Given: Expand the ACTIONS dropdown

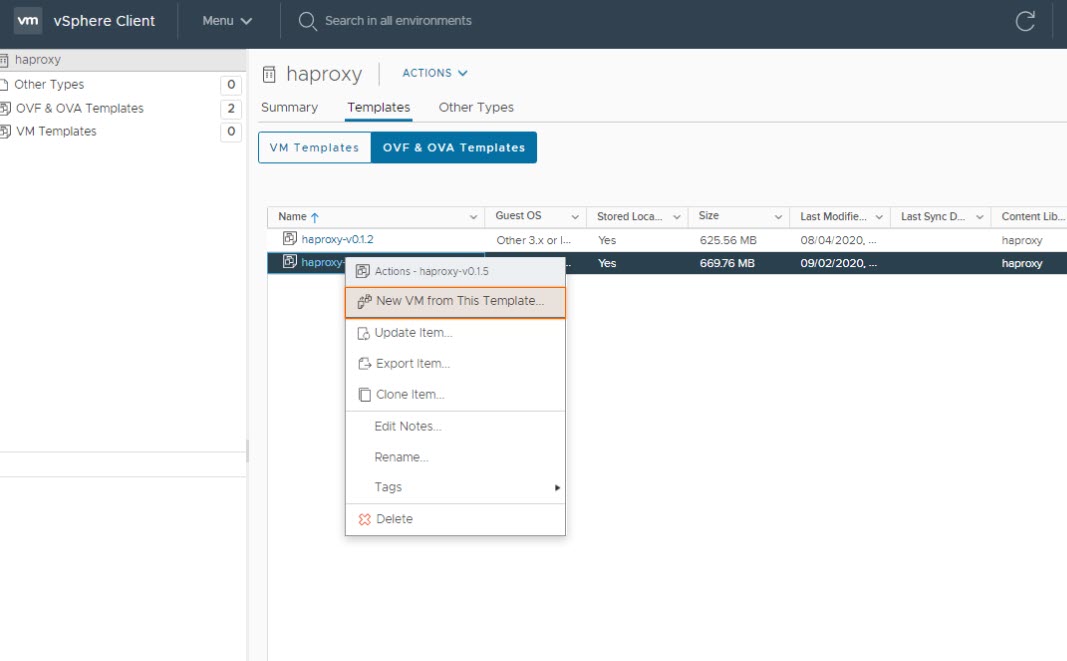Looking at the screenshot, I should coord(435,73).
